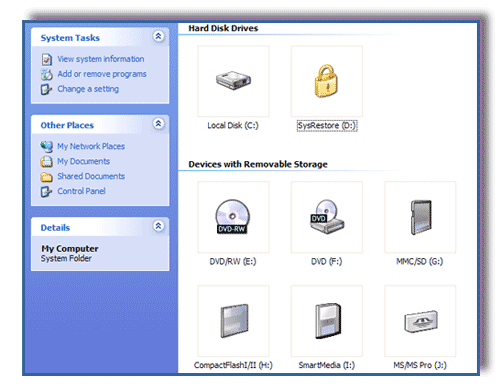Open the Control Panel link
Viewport: 500px width, 389px height.
pos(81,191)
